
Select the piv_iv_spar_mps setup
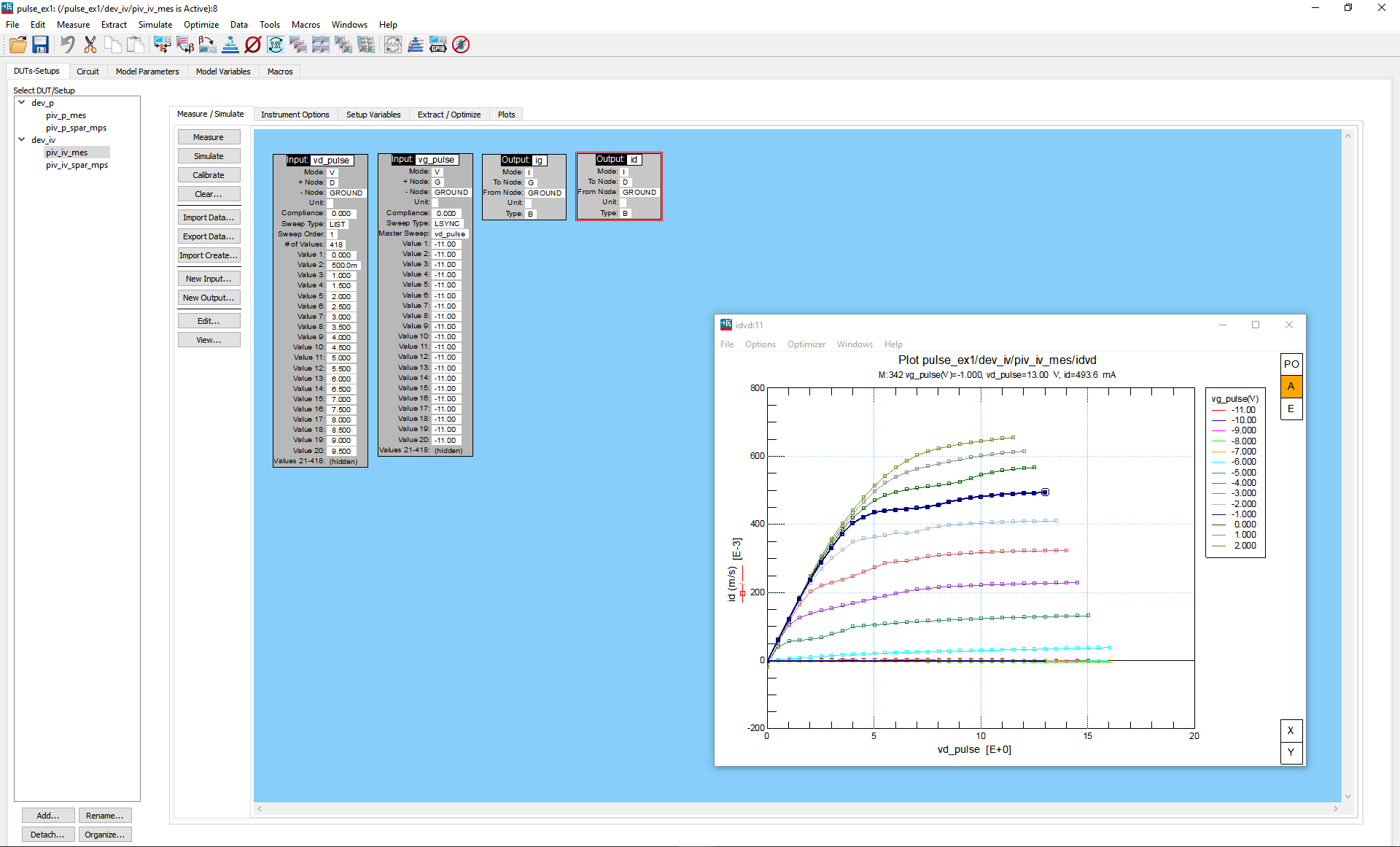point(77,165)
